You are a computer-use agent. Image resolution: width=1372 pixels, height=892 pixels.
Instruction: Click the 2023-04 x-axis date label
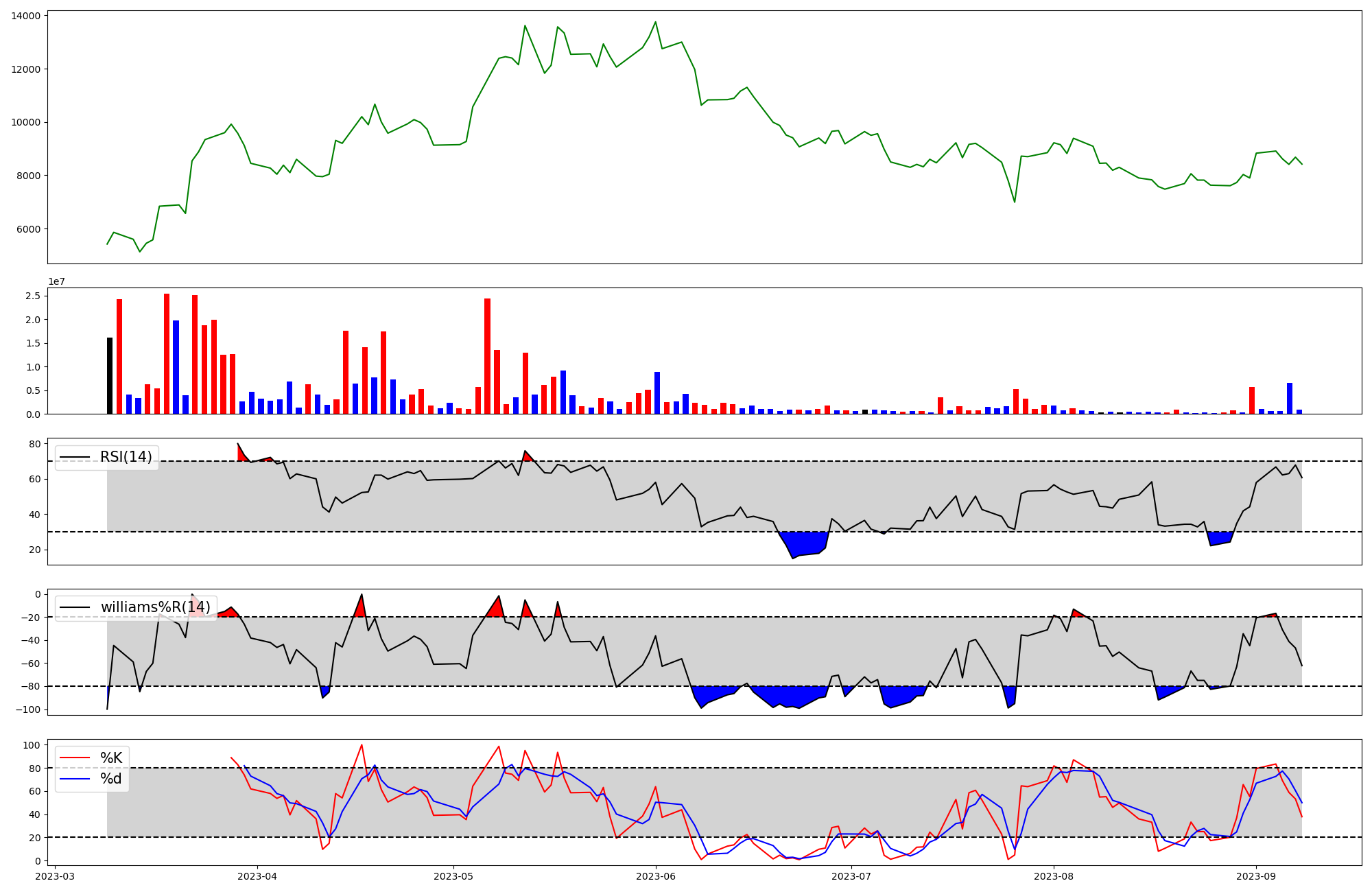click(x=257, y=876)
